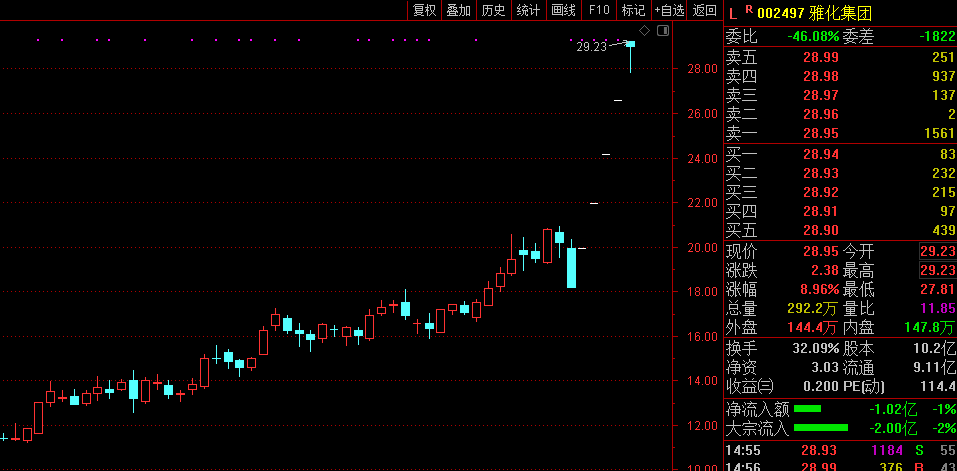957x471 pixels.
Task: Click the 历史 history toolbar button
Action: 493,10
